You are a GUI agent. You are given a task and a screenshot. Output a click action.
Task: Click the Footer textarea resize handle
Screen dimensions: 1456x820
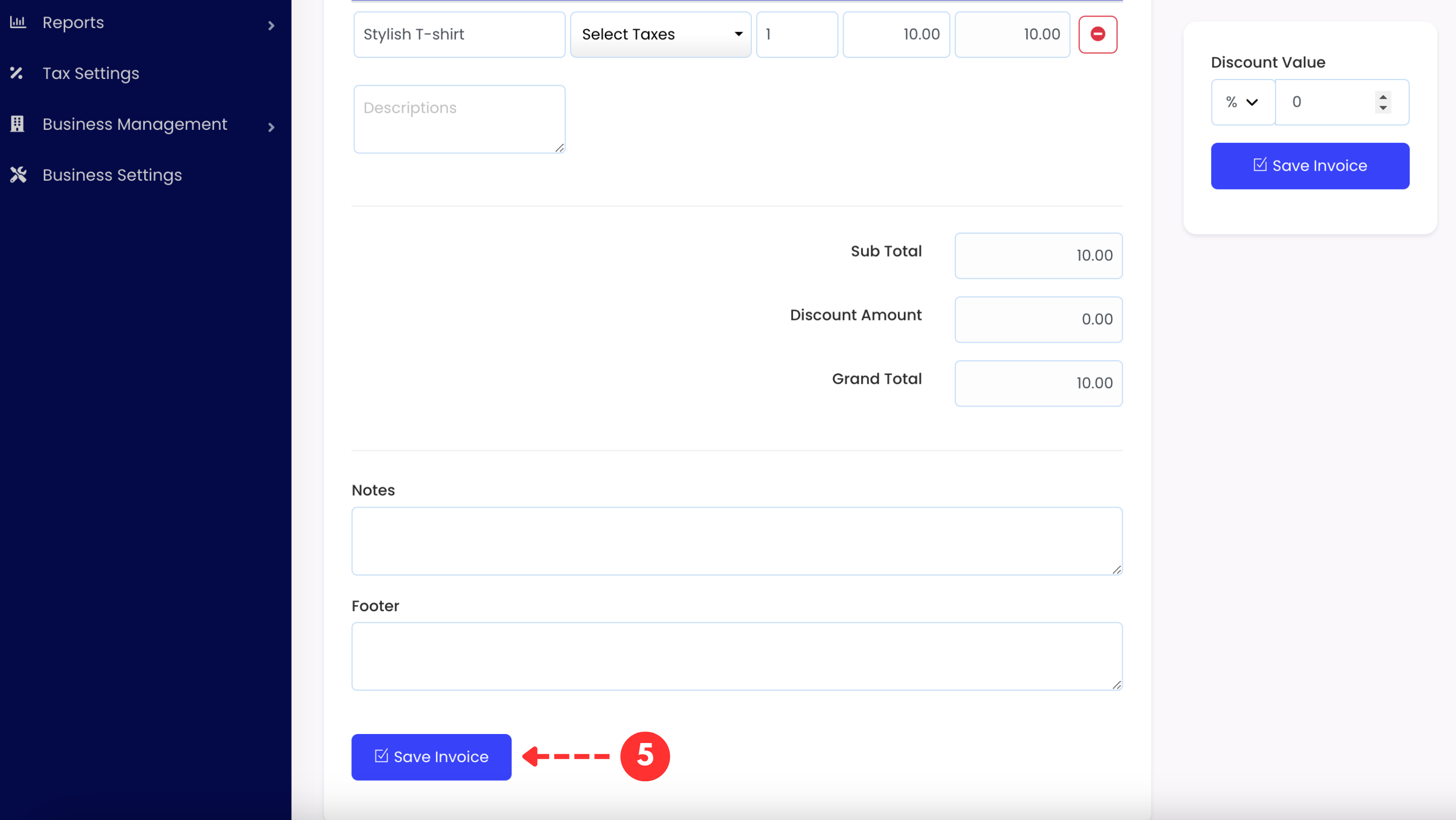point(1117,685)
